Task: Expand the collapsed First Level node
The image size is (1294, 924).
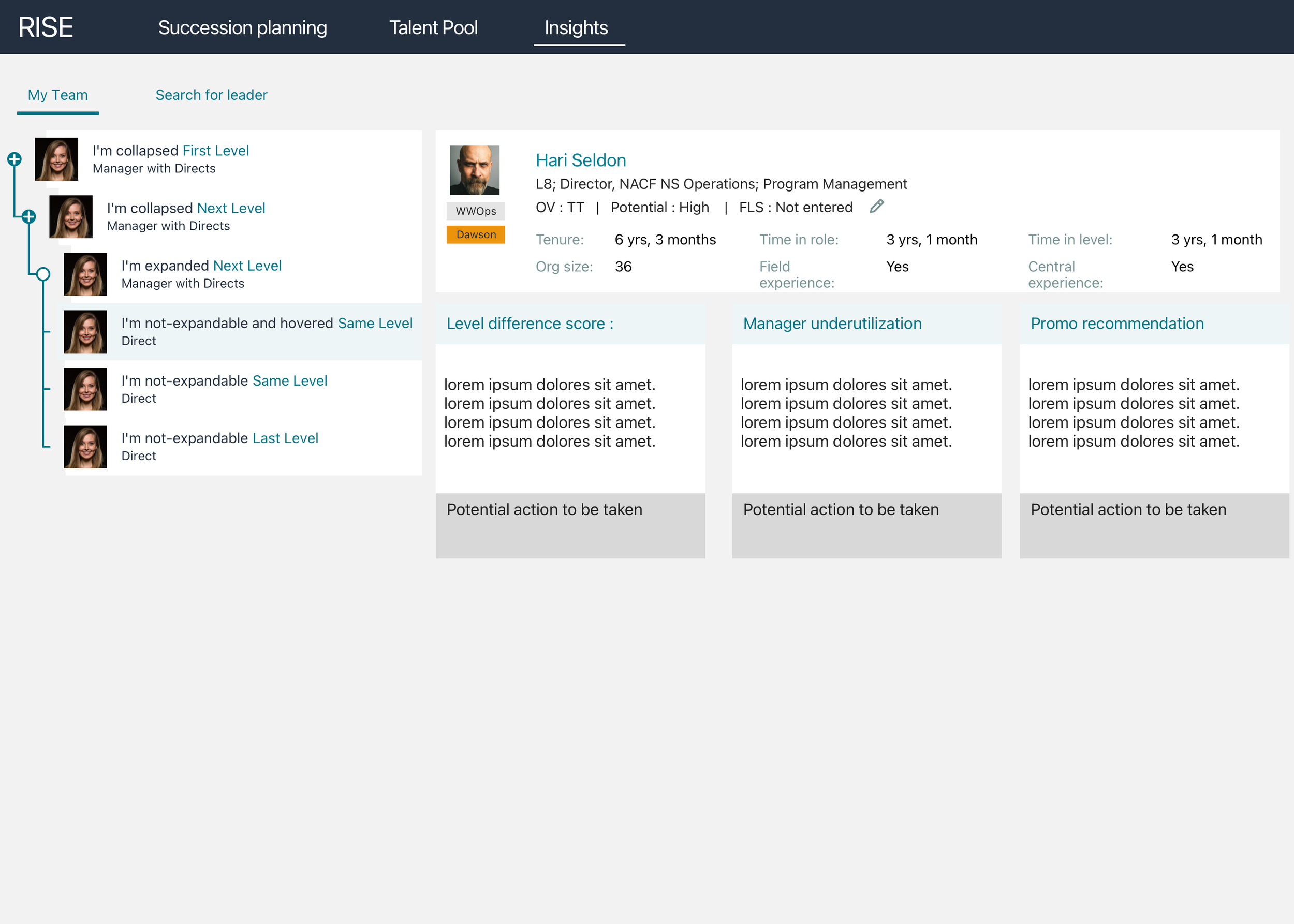Action: (x=15, y=159)
